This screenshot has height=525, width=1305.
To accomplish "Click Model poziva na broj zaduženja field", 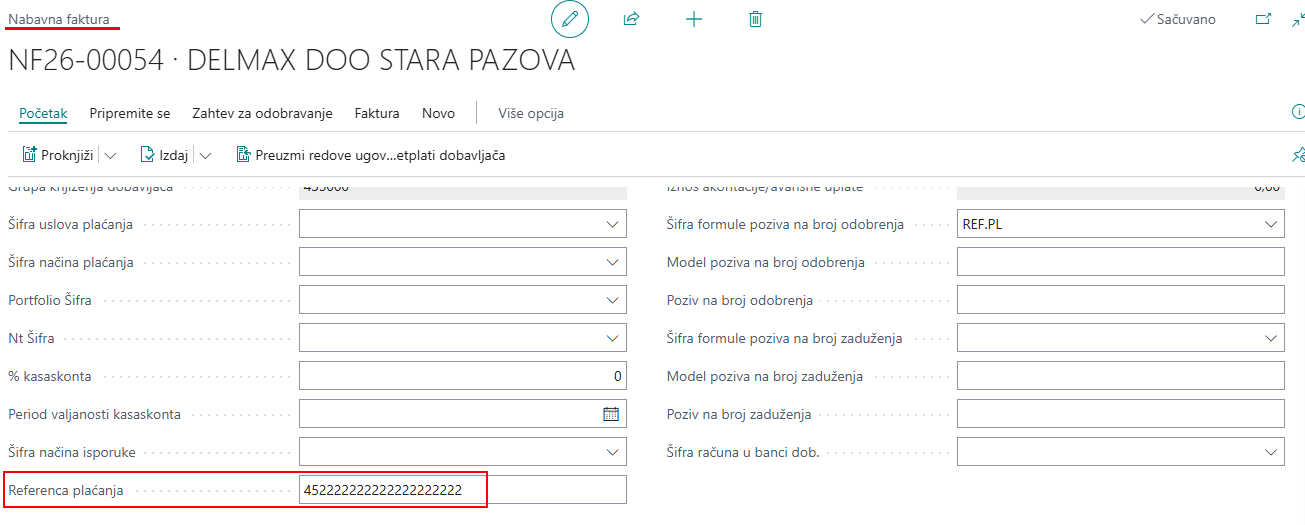I will [x=1121, y=376].
